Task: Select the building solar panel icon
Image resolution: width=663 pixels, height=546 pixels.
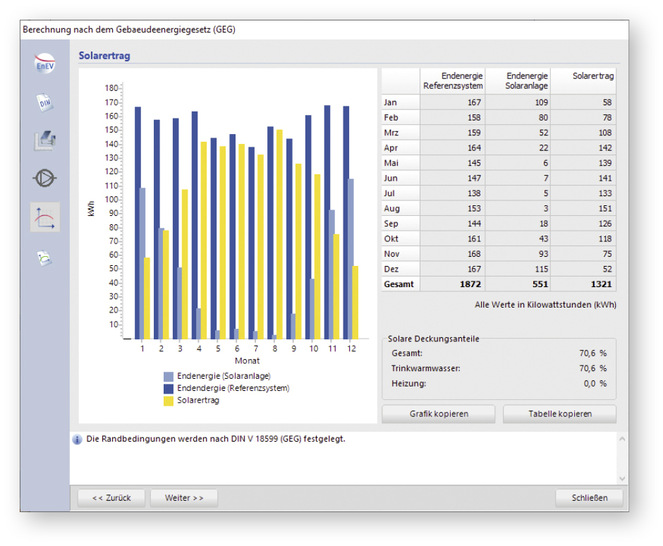Action: pos(45,140)
